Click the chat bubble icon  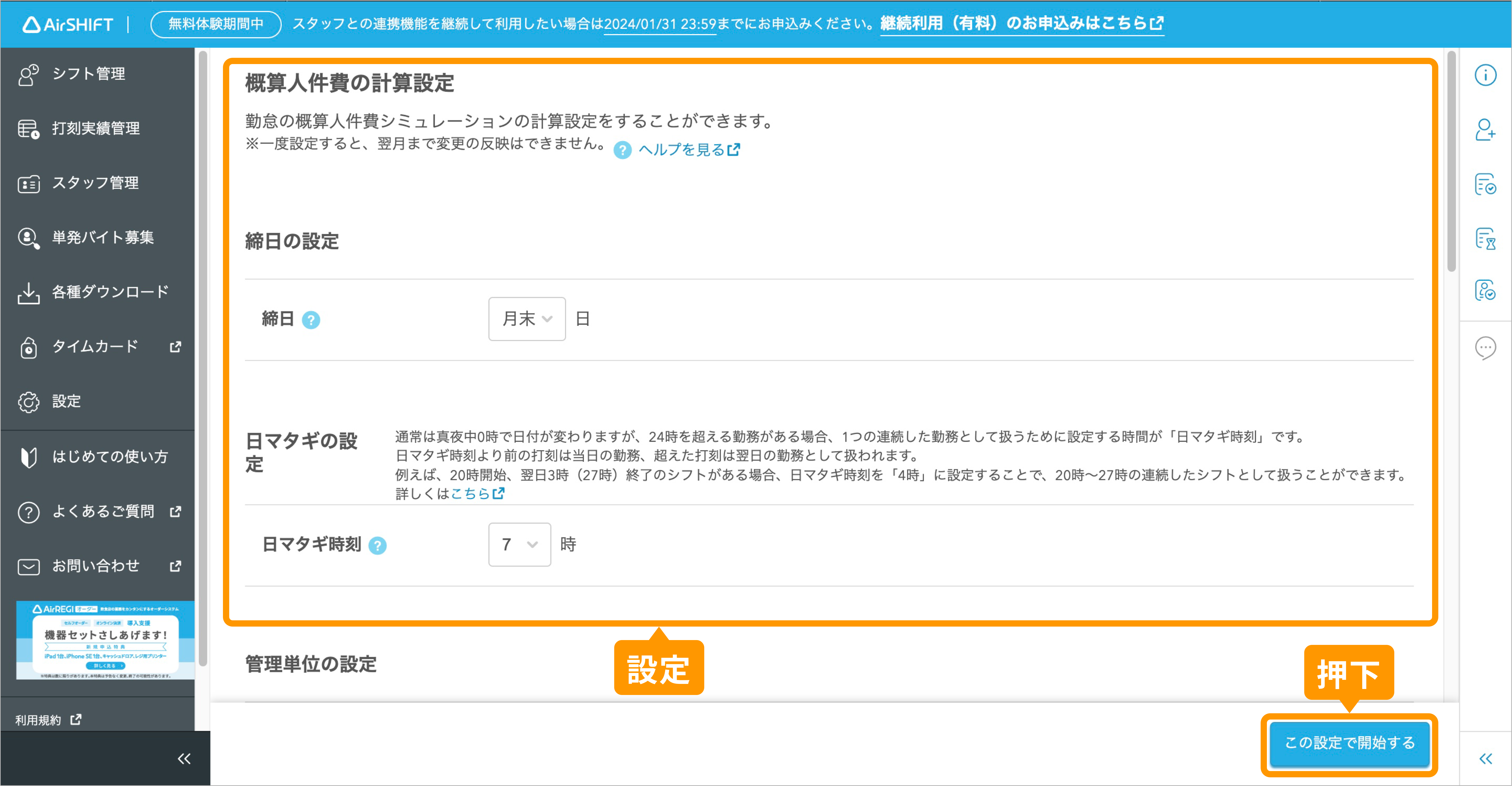coord(1486,348)
